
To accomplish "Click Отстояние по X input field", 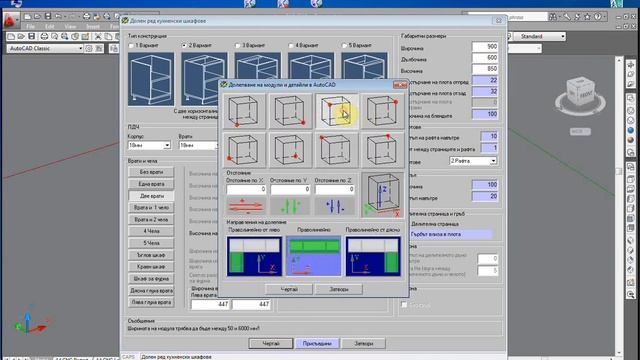I will (x=246, y=189).
